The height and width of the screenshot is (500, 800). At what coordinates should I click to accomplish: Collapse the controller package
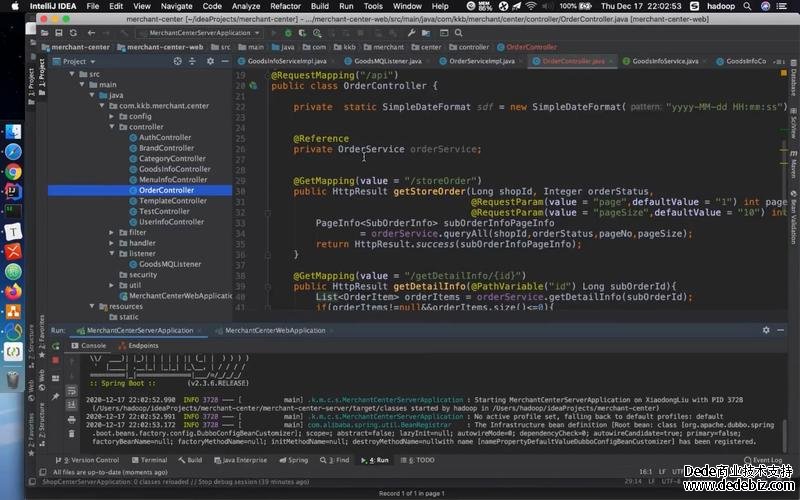112,127
